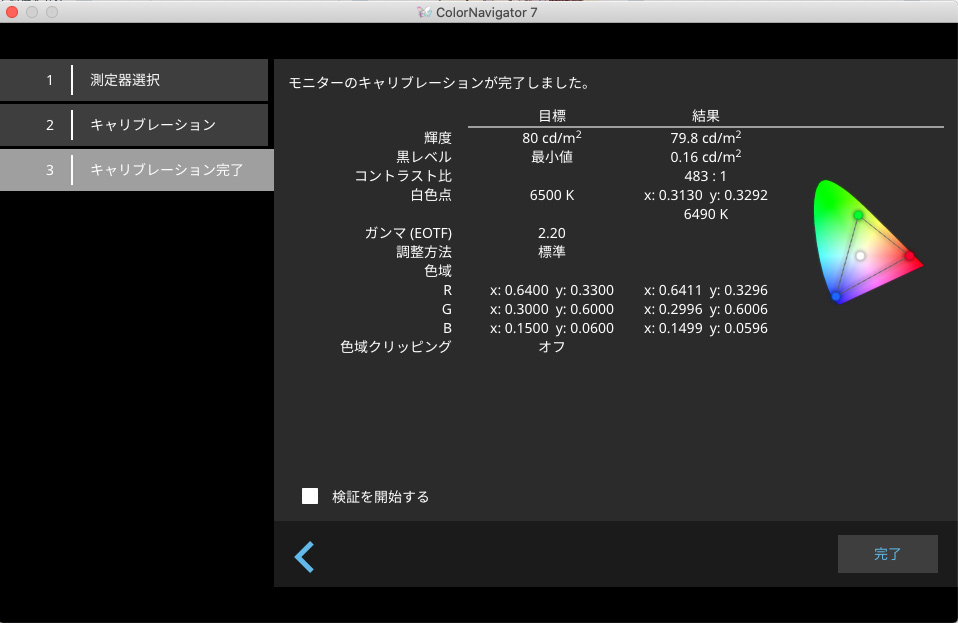Enable the 検証を開始する checkbox
958x623 pixels.
click(x=310, y=496)
